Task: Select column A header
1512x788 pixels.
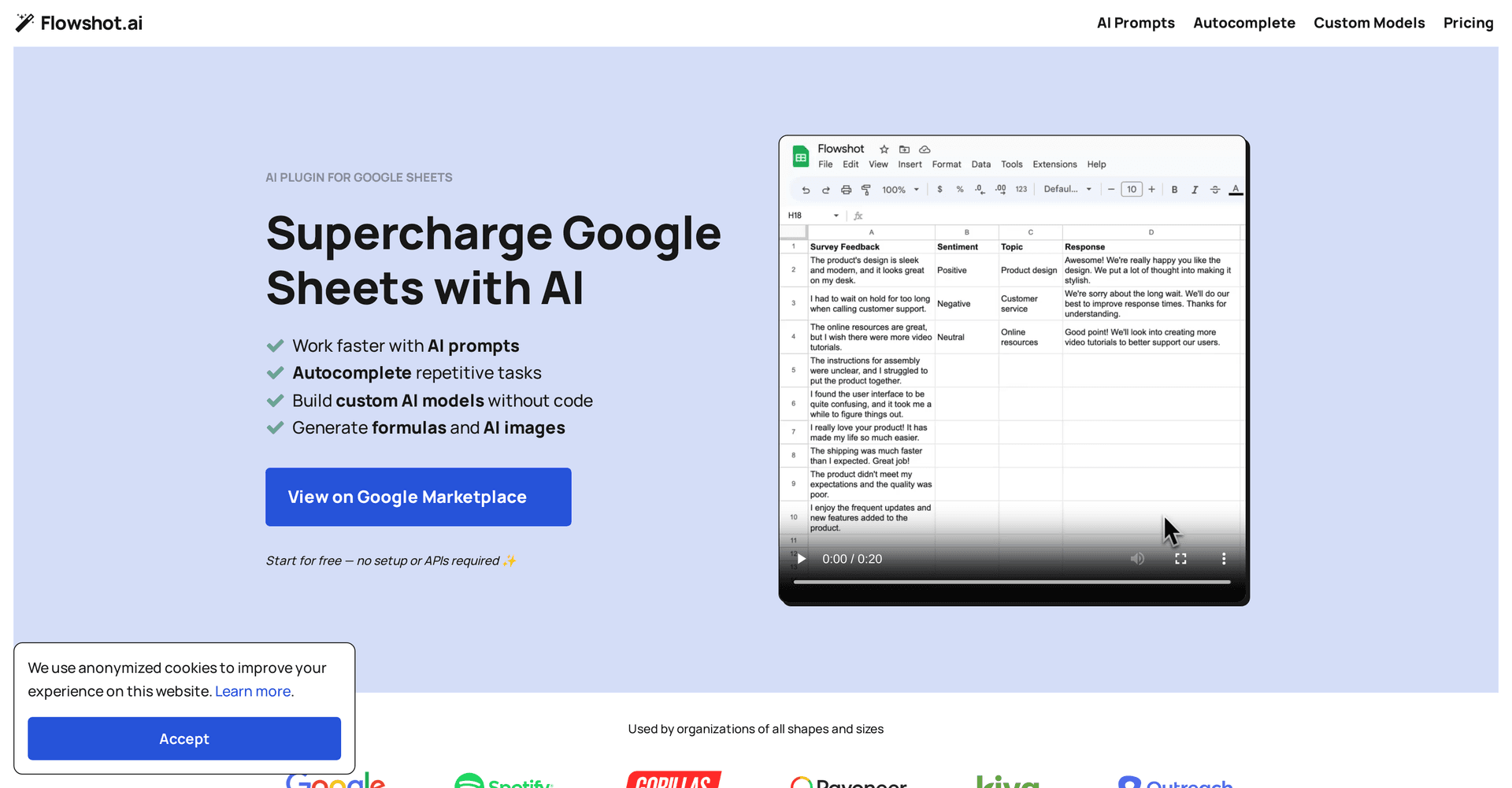Action: [x=871, y=232]
